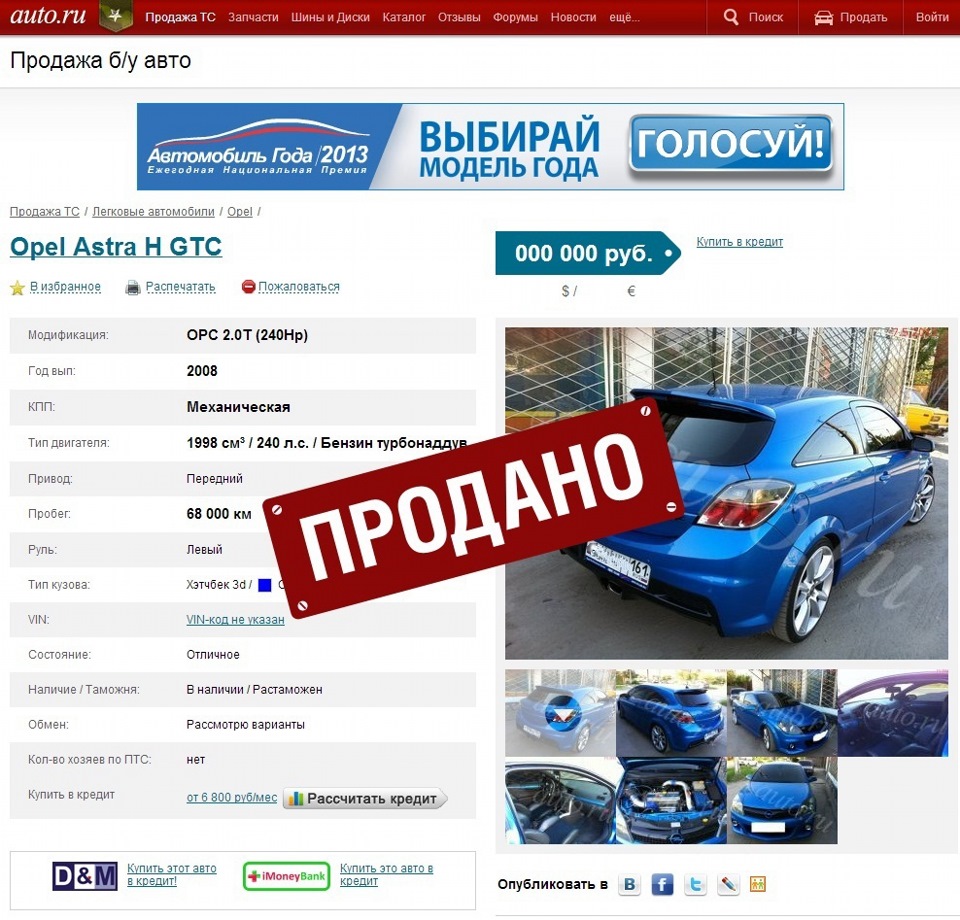Expand the ещё... menu

click(624, 17)
